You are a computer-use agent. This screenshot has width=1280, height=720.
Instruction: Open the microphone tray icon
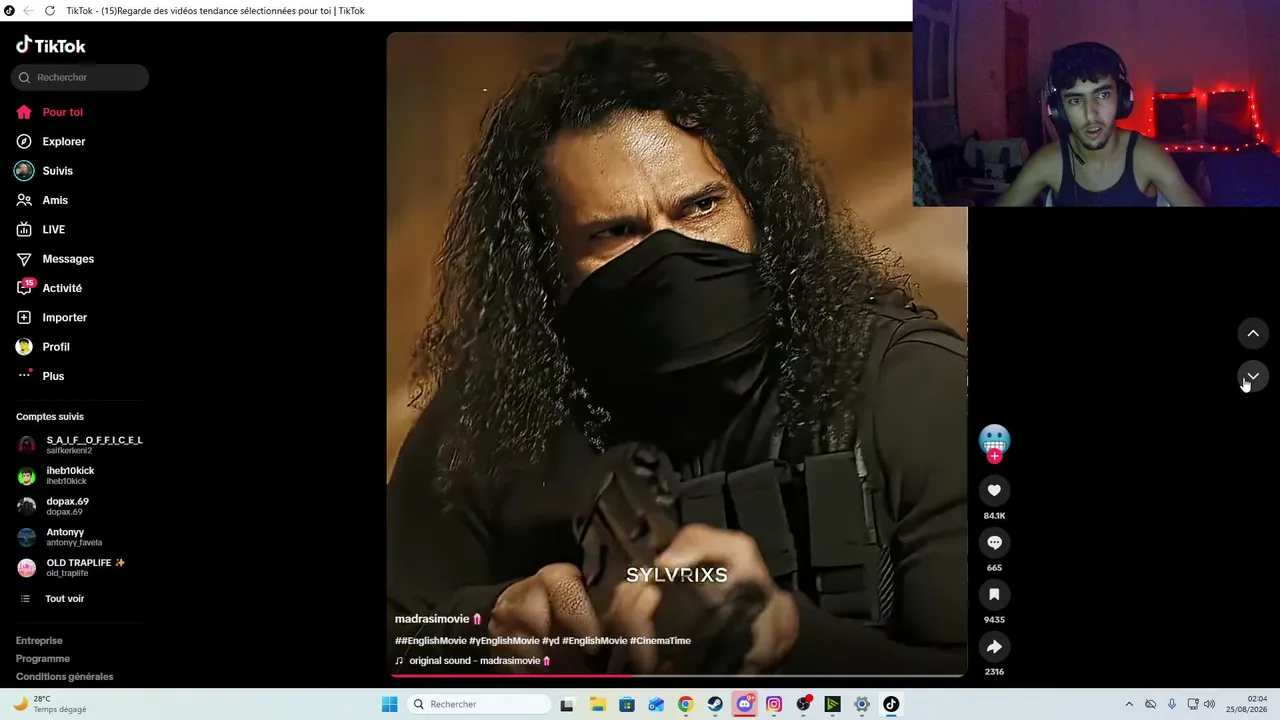click(1172, 704)
